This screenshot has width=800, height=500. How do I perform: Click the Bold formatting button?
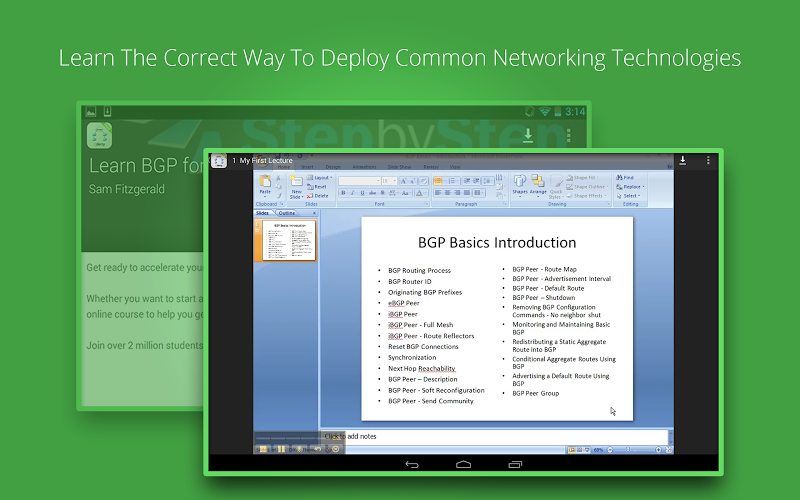click(x=343, y=193)
